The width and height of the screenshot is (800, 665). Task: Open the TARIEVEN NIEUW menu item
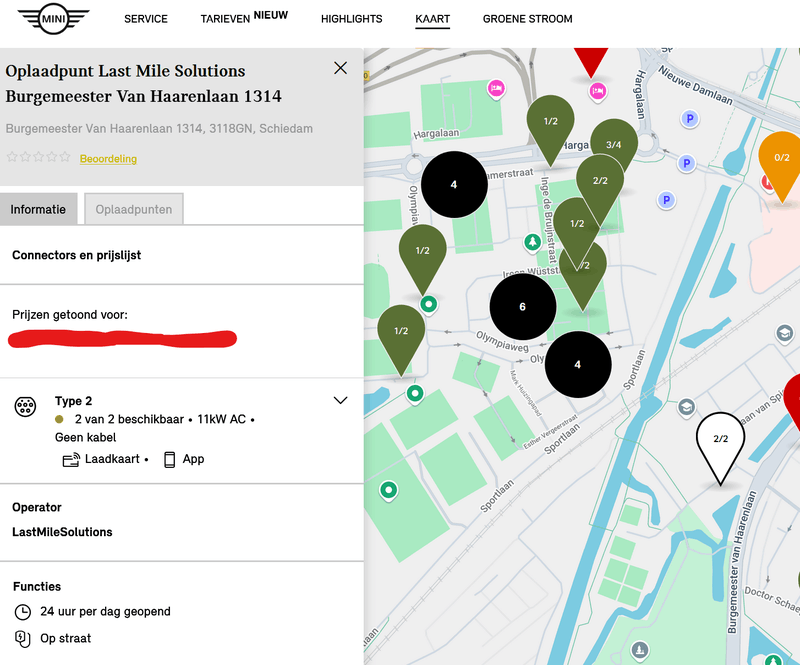click(x=244, y=17)
